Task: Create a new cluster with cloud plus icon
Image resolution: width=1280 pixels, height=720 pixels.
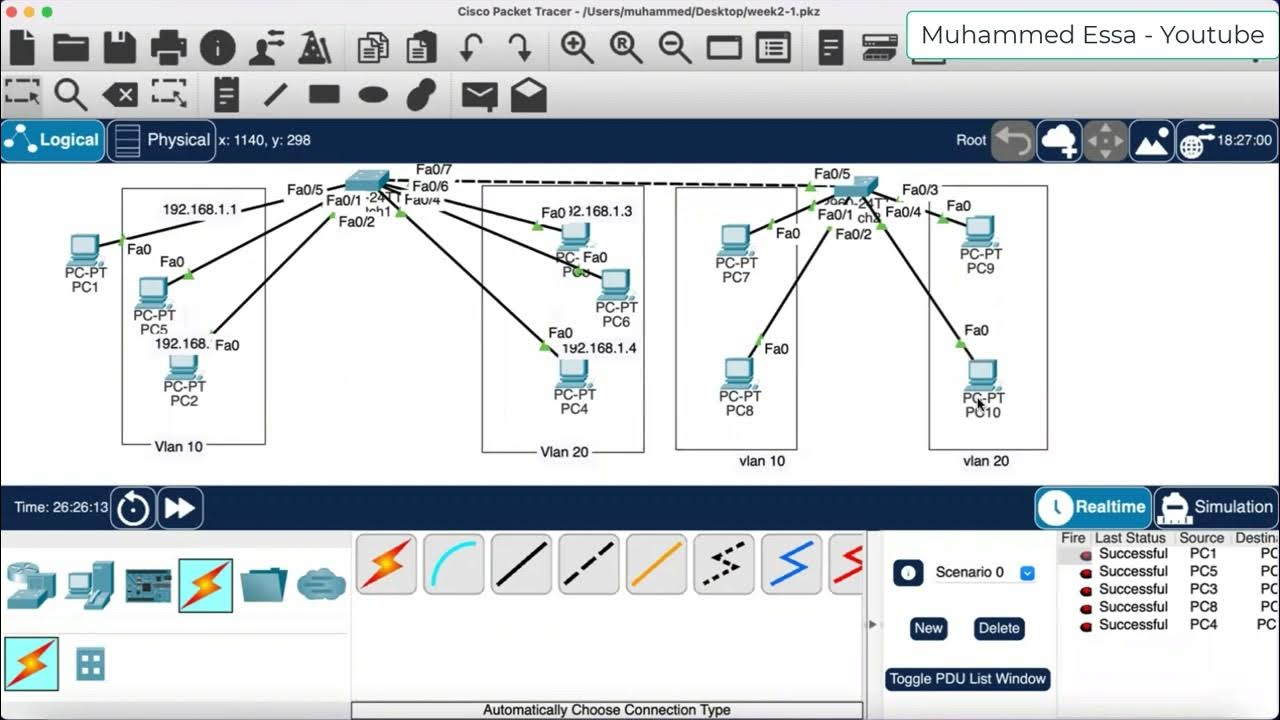Action: click(1059, 141)
